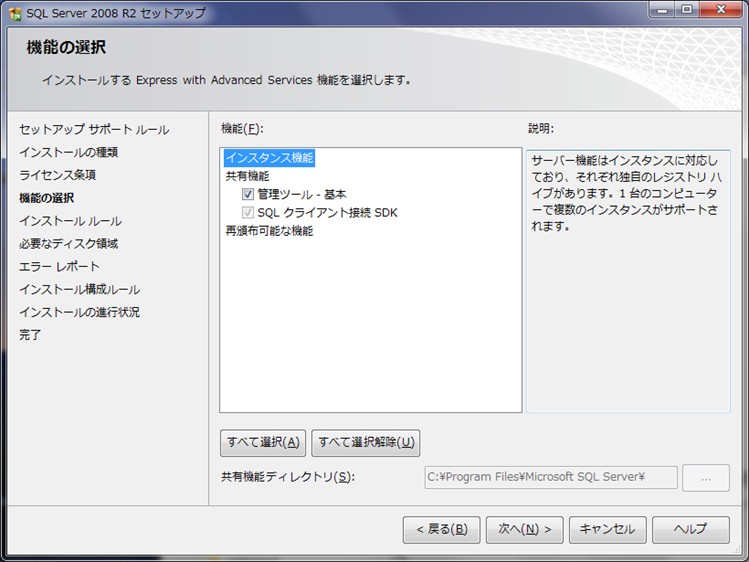Go to インストールの進行状況 step
The image size is (749, 562).
click(79, 312)
